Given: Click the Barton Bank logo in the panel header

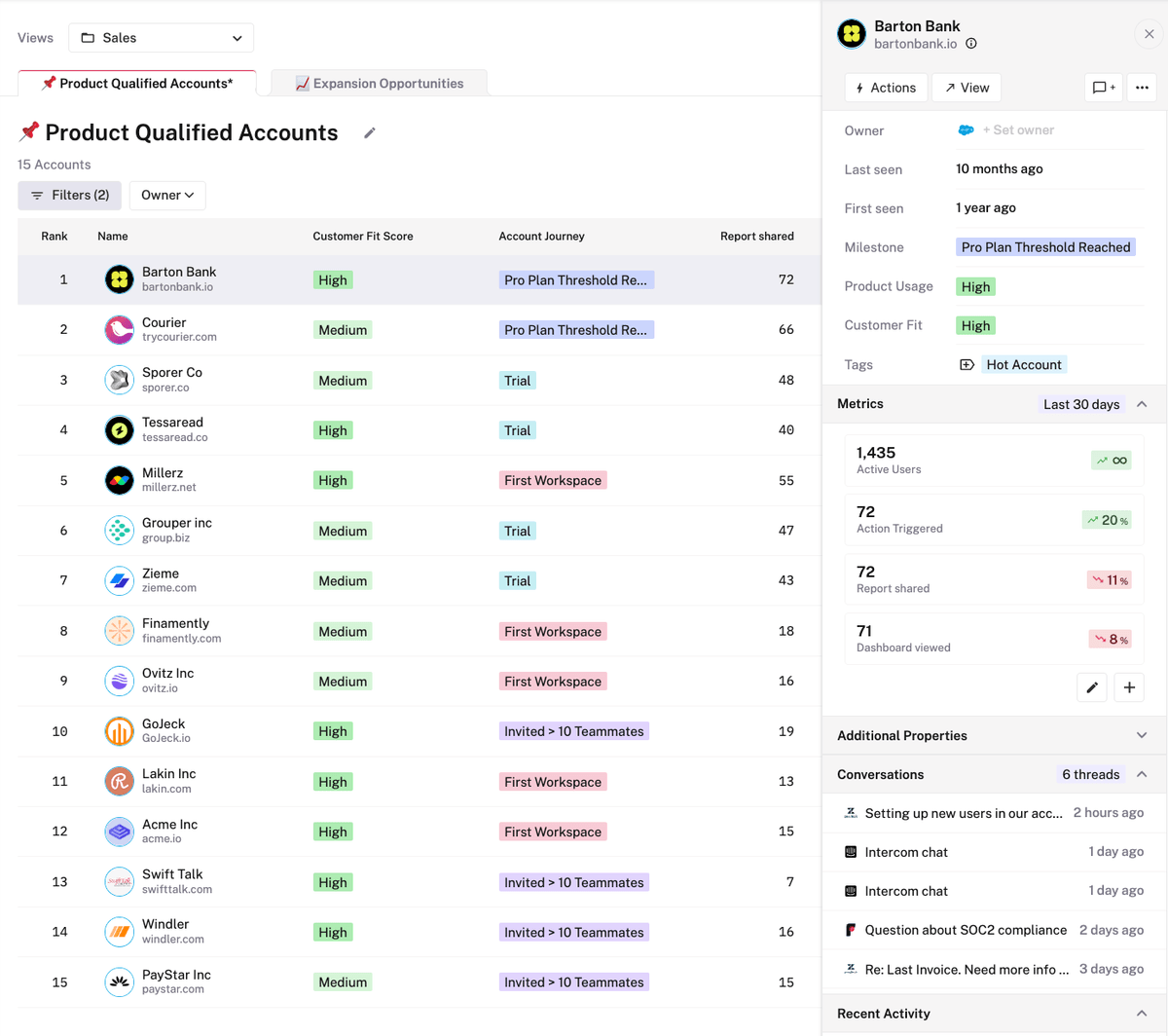Looking at the screenshot, I should coord(852,34).
